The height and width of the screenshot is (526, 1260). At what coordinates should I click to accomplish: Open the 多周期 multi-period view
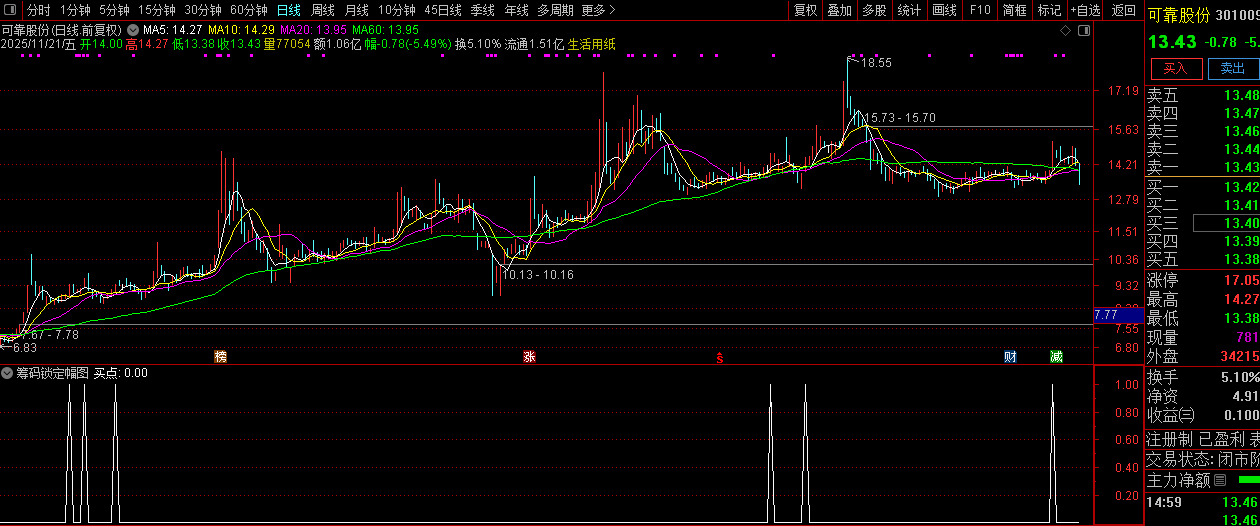point(555,10)
